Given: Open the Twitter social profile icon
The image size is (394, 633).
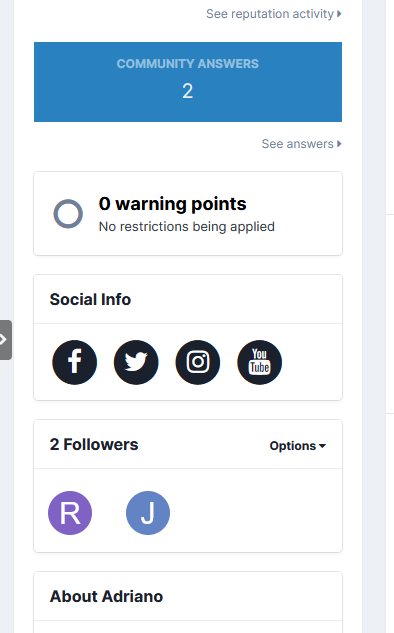Looking at the screenshot, I should click(x=136, y=362).
